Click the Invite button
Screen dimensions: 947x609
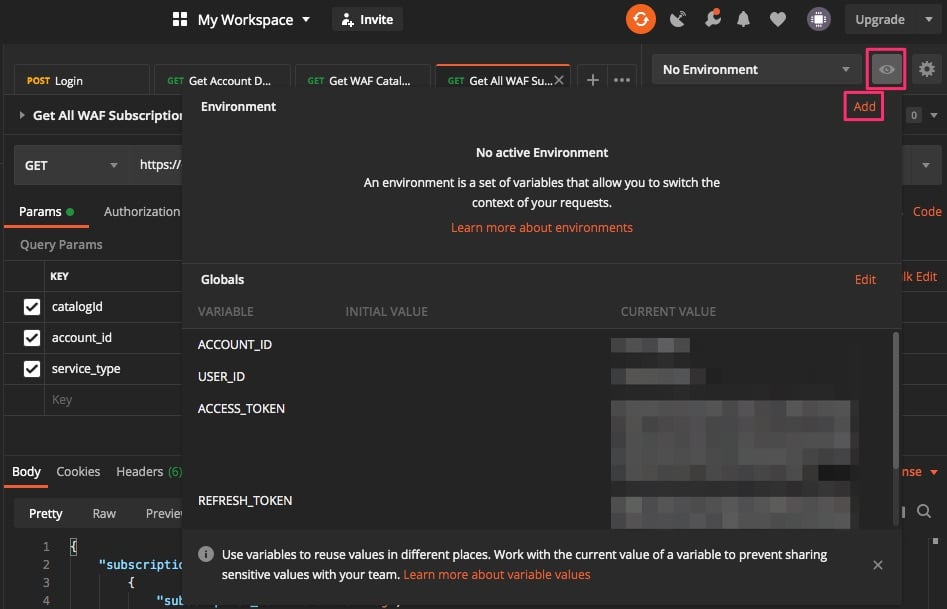[x=367, y=19]
